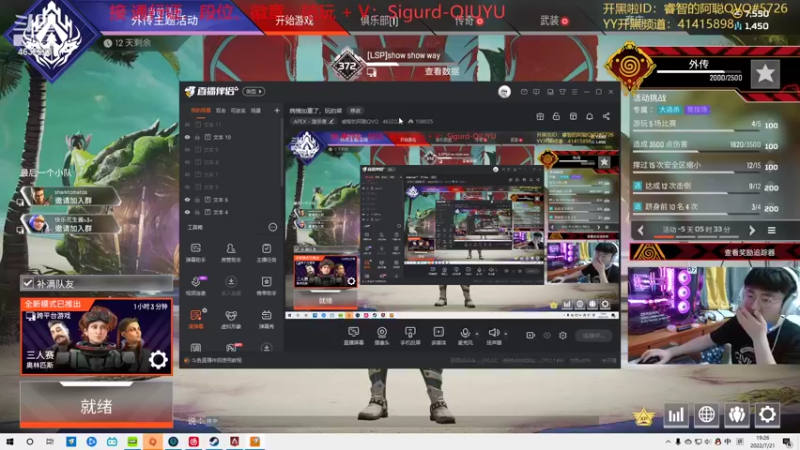Click the 扬声器 speaker icon
800x450 pixels.
(x=494, y=333)
